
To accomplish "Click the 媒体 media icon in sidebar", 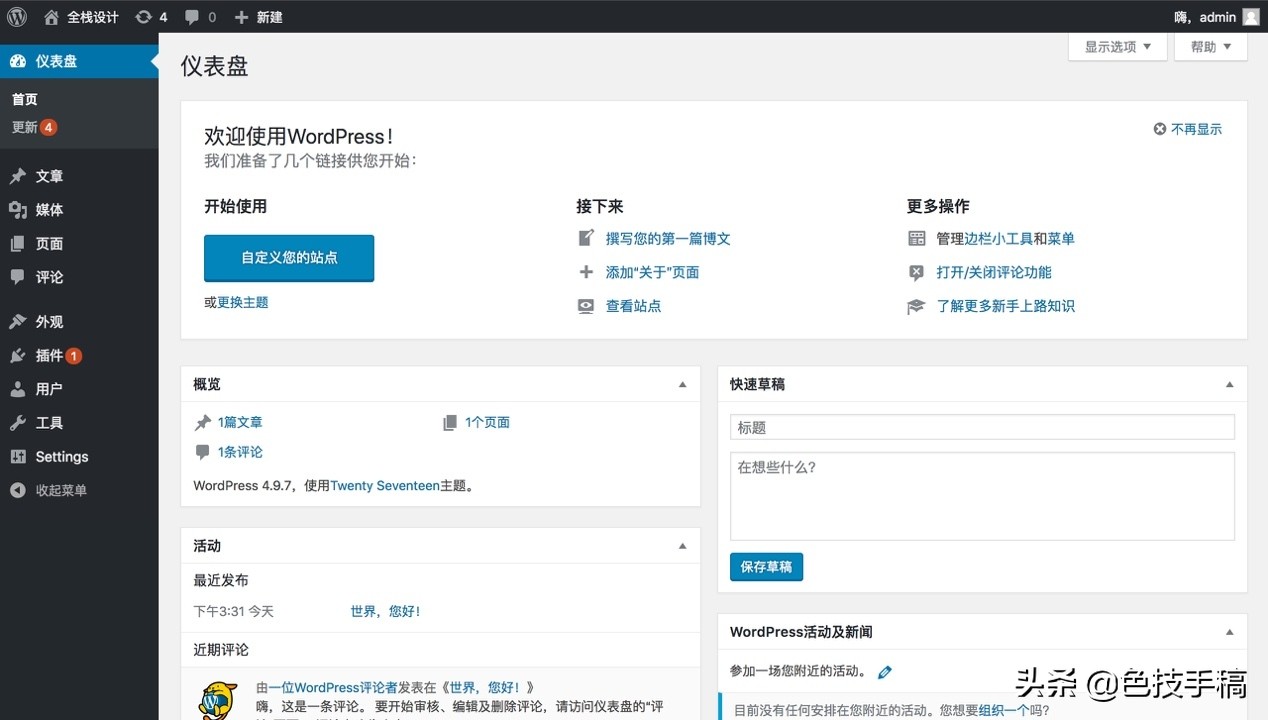I will click(17, 210).
